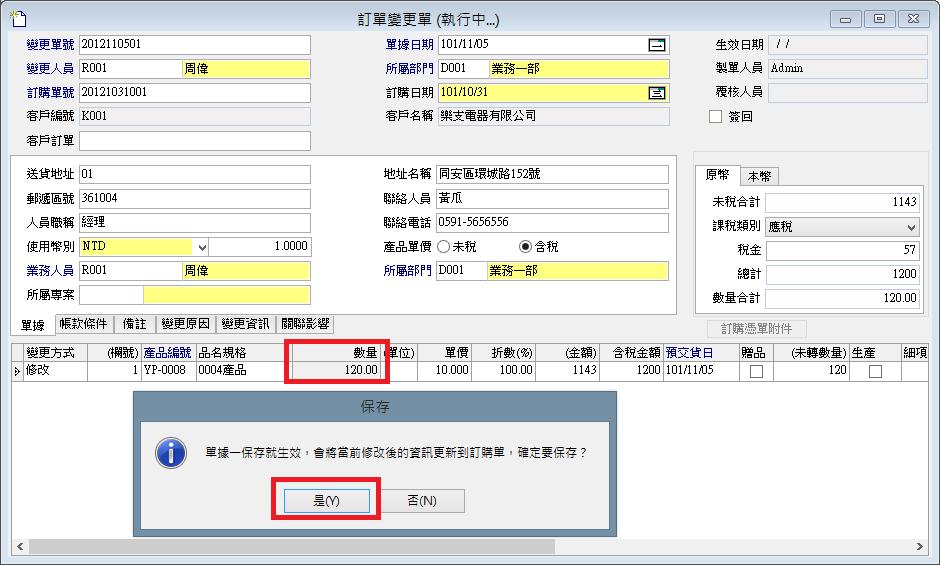This screenshot has width=940, height=565.
Task: Switch to the 帳款條件 tab
Action: point(83,324)
